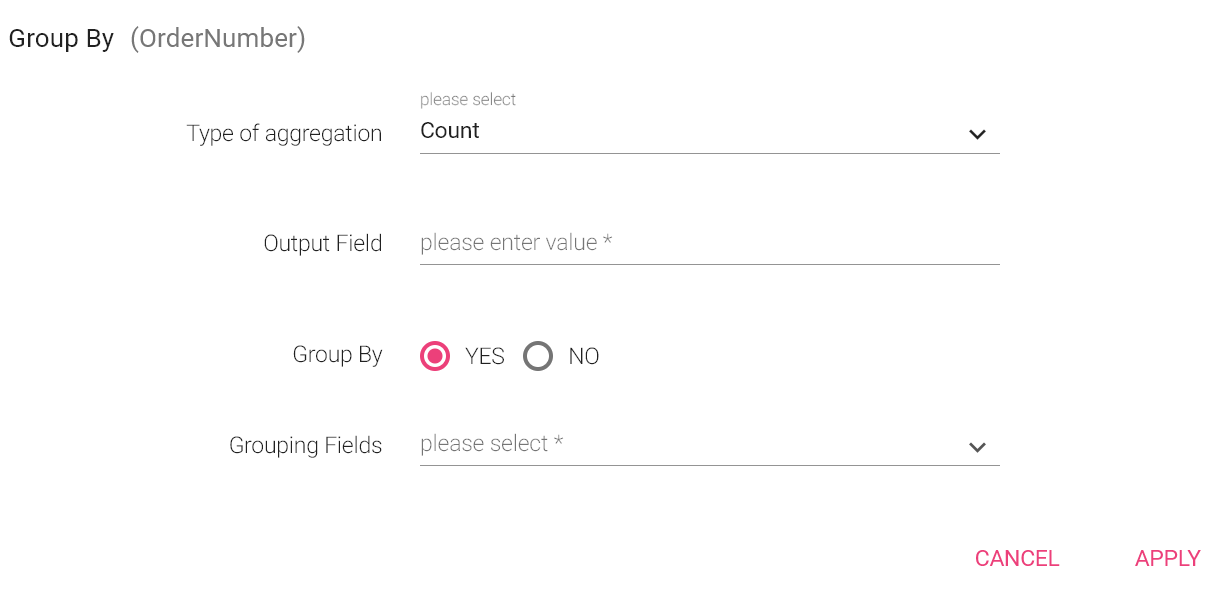Select the NO radio button circle
This screenshot has height=595, width=1216.
pyautogui.click(x=538, y=356)
